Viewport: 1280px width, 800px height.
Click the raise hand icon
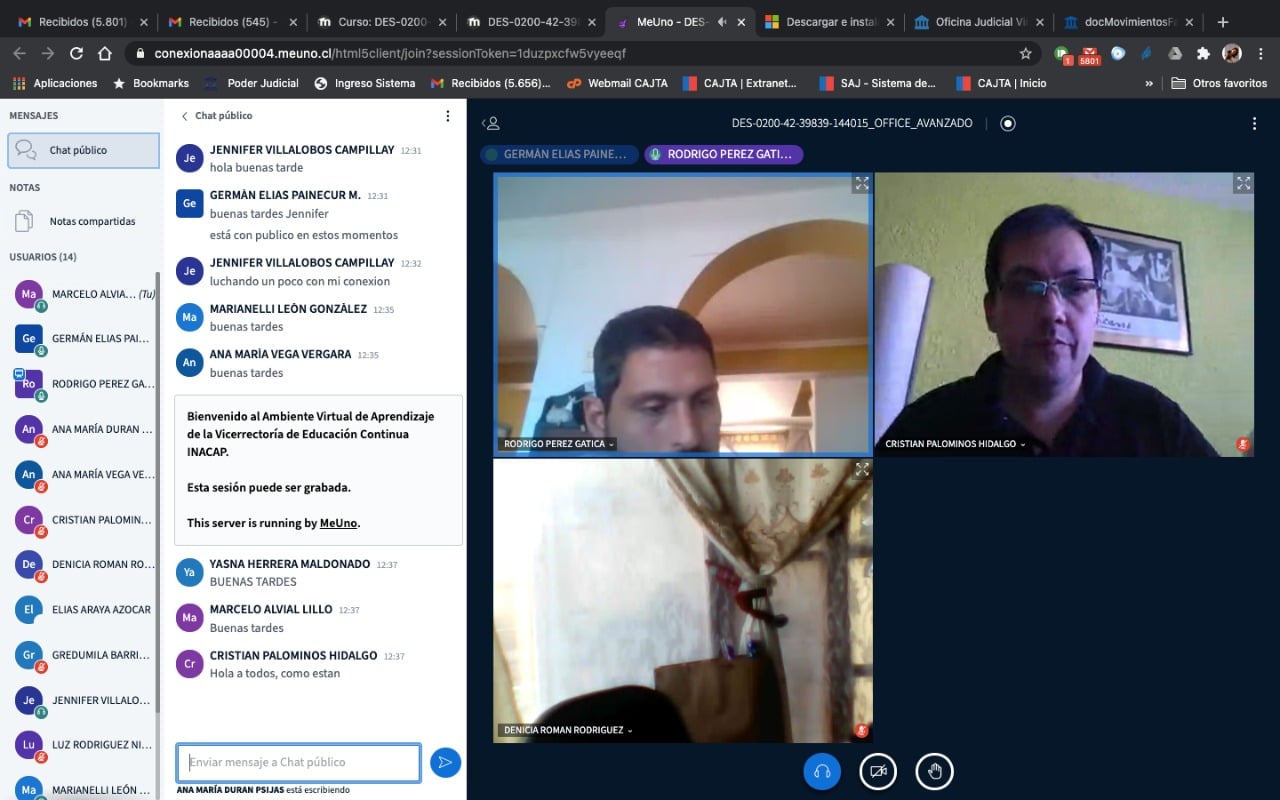pyautogui.click(x=935, y=771)
